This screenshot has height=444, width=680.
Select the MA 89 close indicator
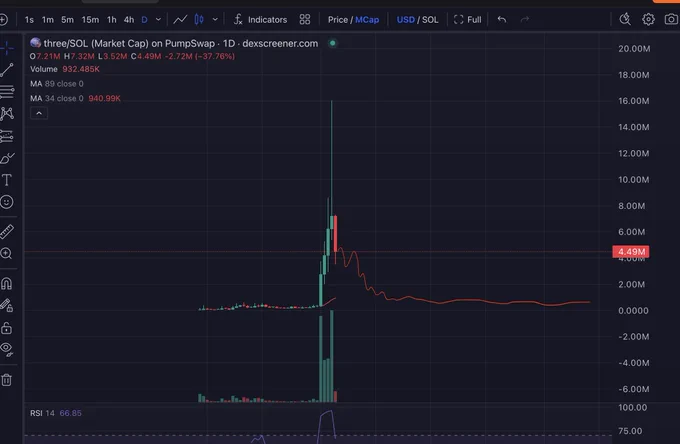[57, 84]
